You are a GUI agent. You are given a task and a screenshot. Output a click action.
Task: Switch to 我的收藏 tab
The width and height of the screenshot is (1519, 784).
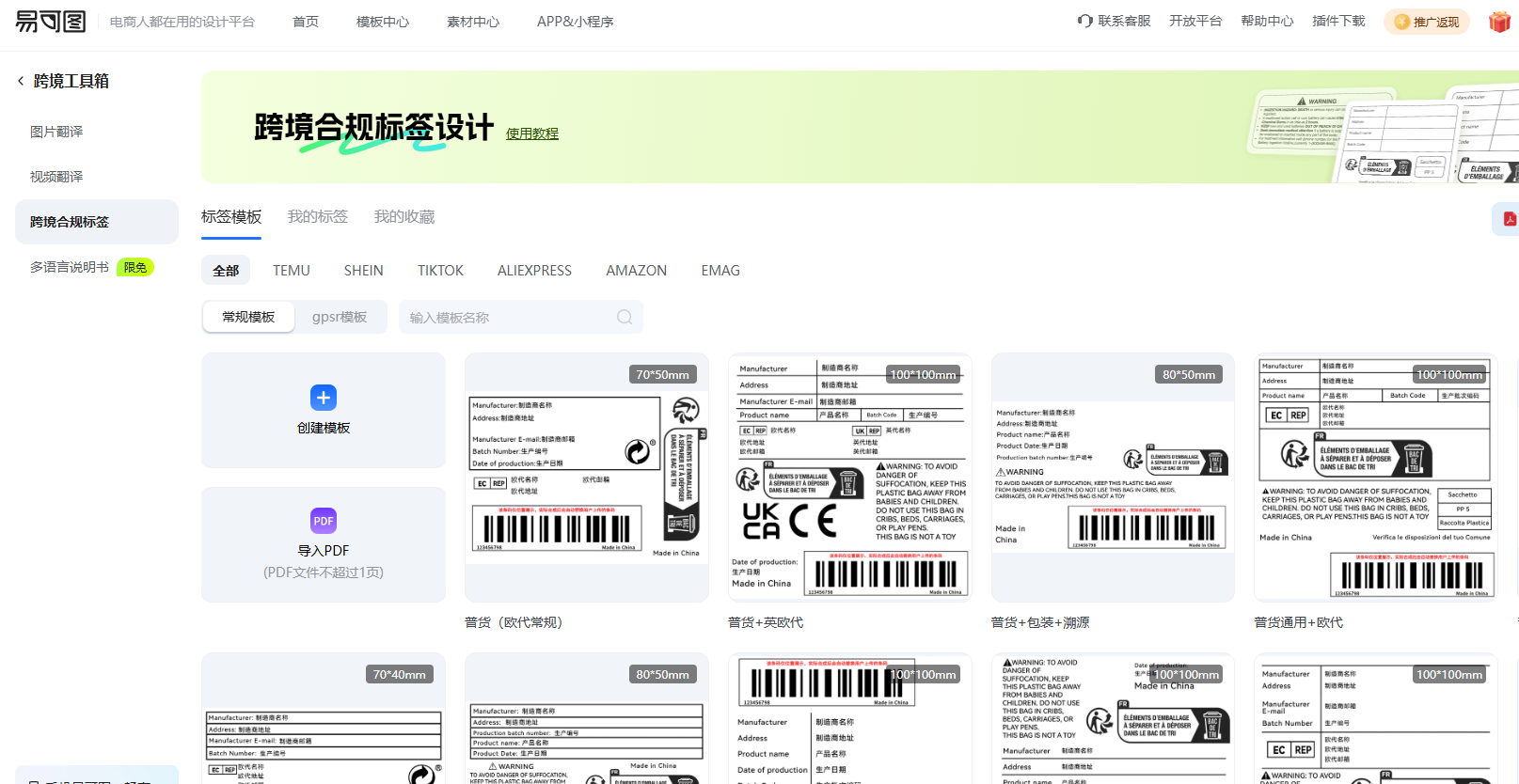click(x=404, y=217)
